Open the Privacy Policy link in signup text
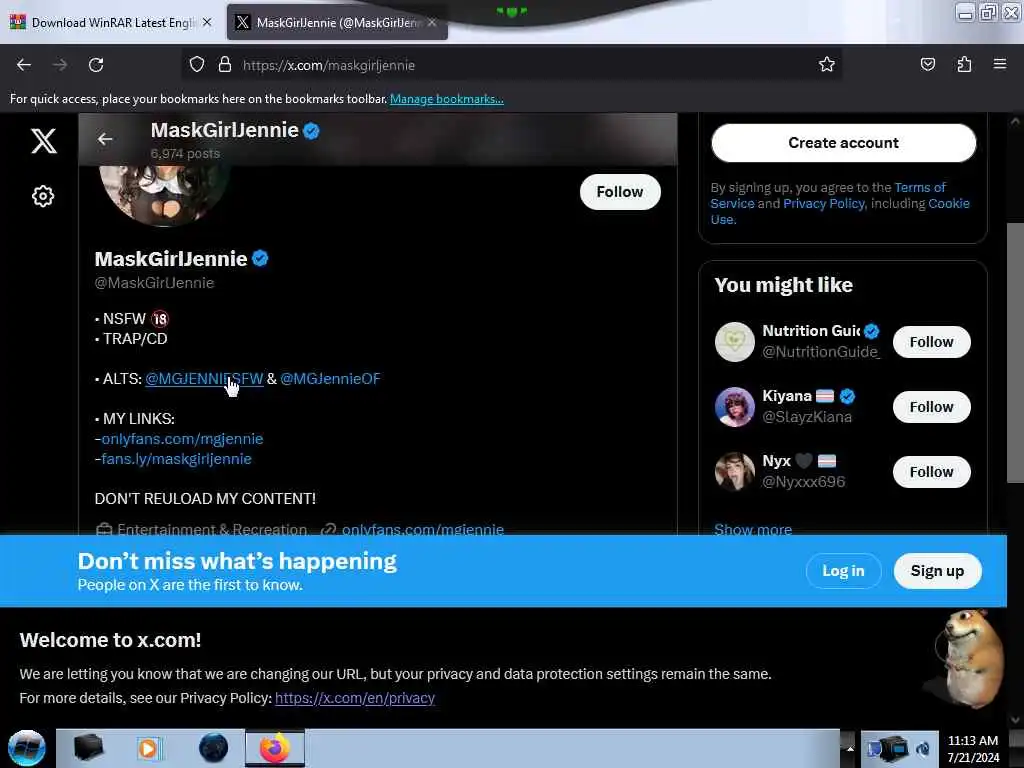This screenshot has height=768, width=1024. pyautogui.click(x=824, y=203)
